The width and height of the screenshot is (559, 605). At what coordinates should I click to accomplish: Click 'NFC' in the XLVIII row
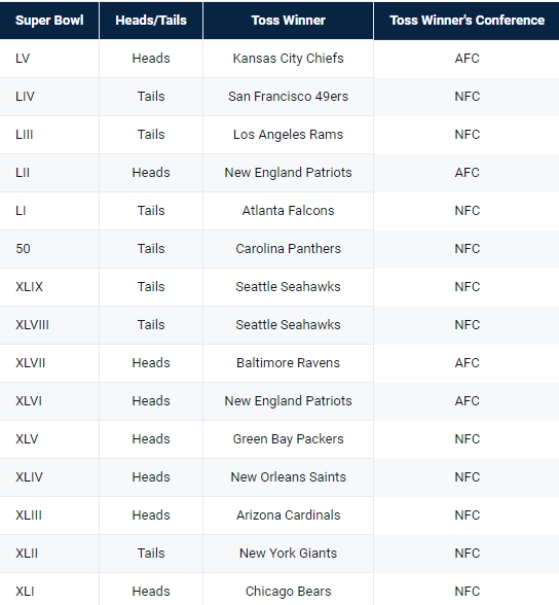pyautogui.click(x=467, y=325)
